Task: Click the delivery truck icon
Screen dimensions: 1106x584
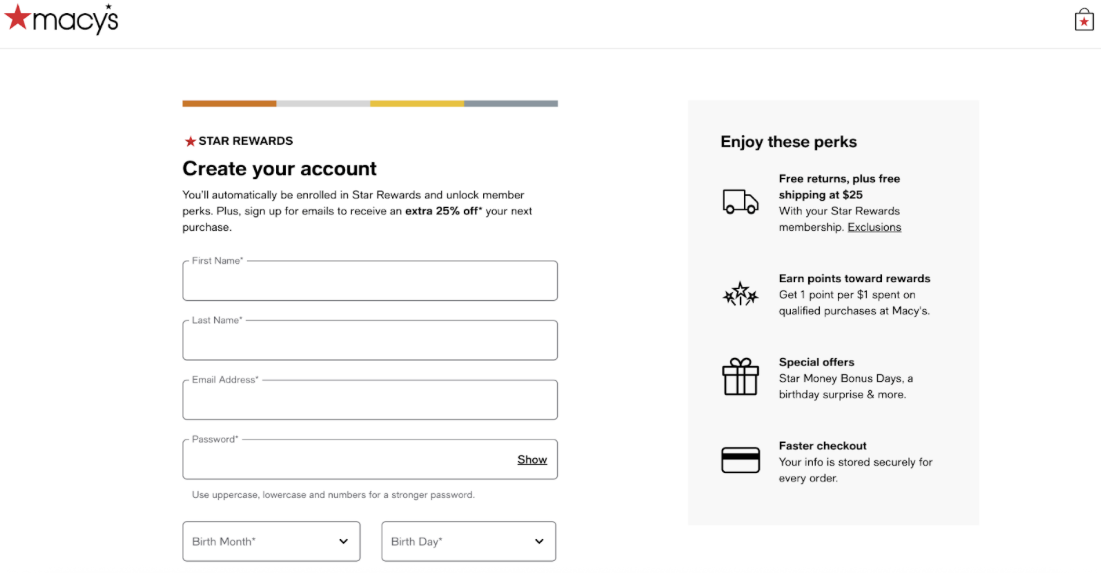Action: (x=740, y=202)
